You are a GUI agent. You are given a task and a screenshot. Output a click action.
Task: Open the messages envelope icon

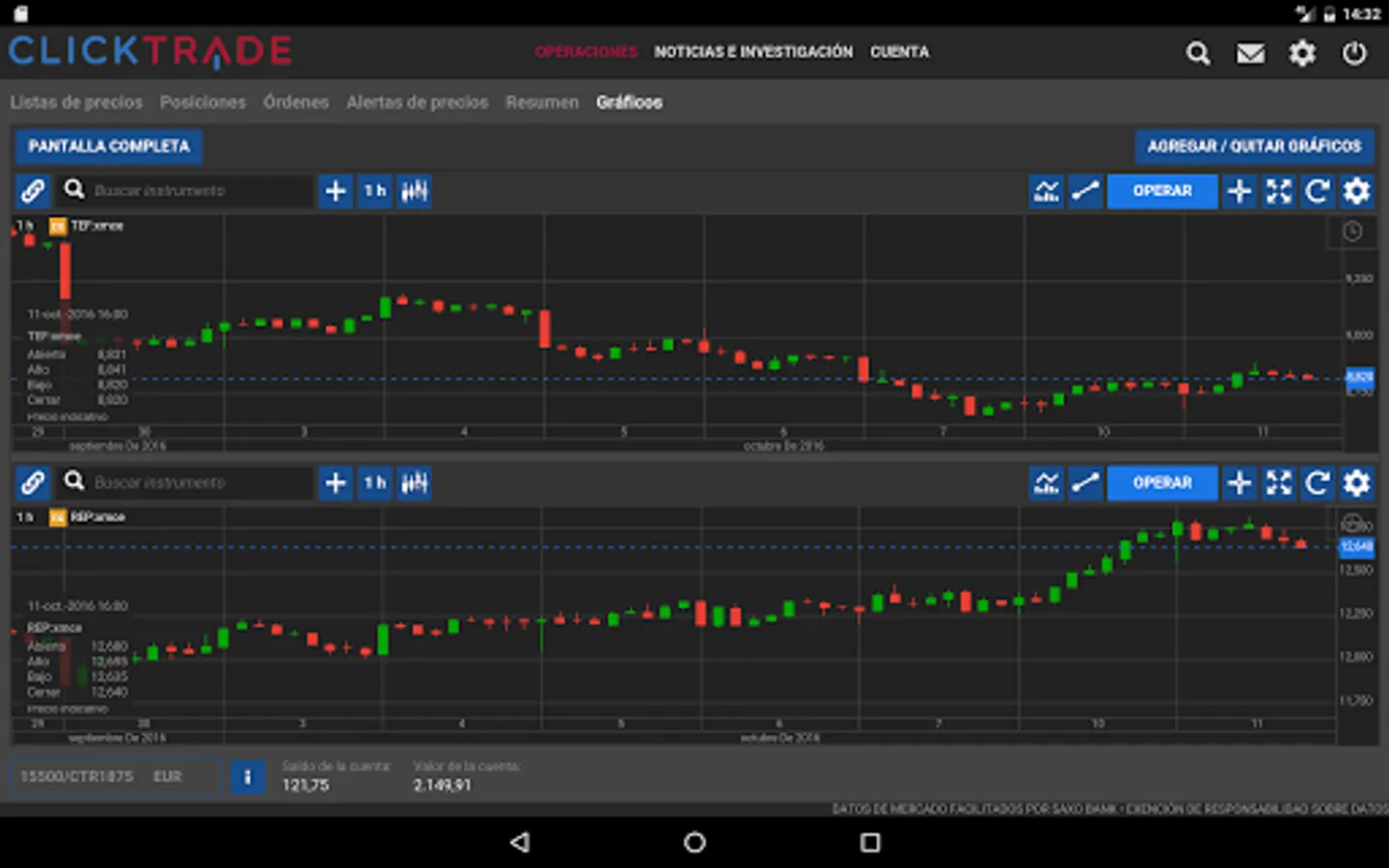point(1251,53)
